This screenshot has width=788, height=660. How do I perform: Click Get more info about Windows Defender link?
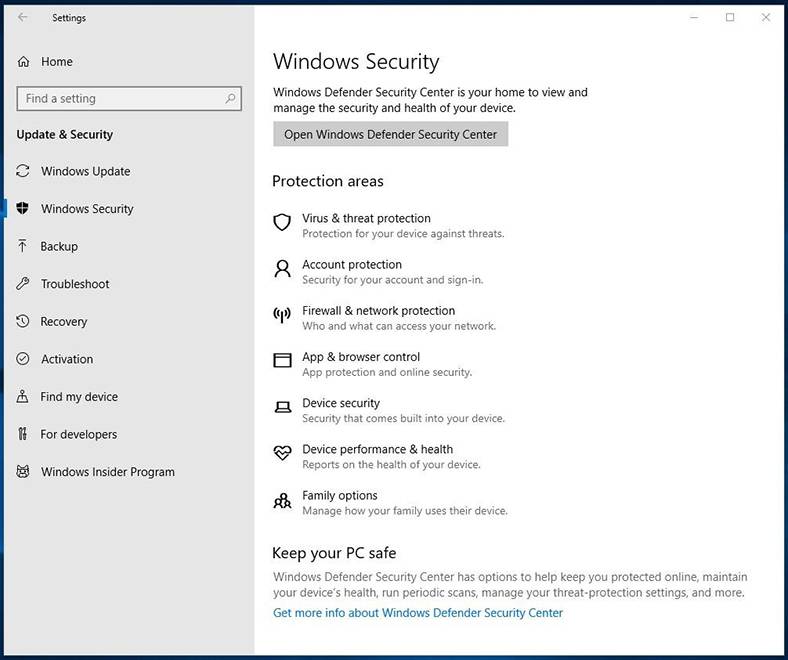[418, 613]
